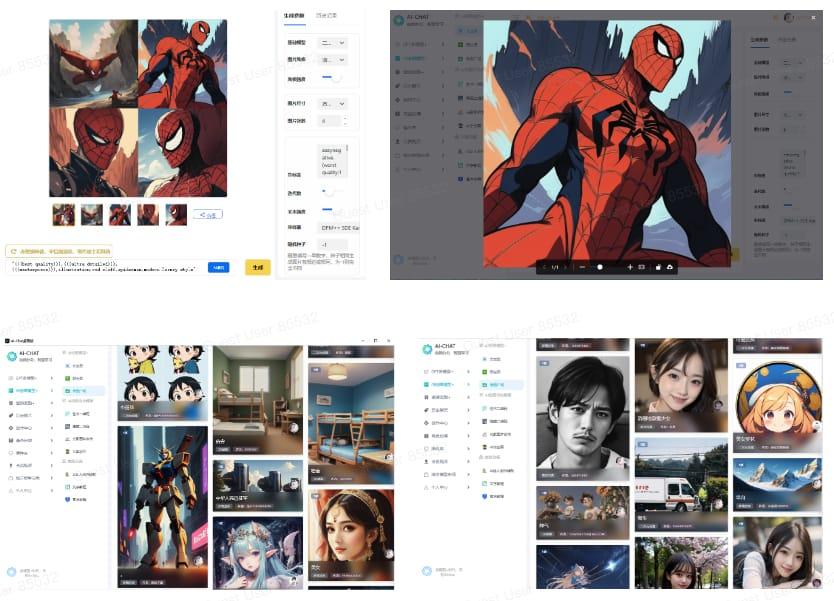Expand chevron beside highlighted sidebar item, bottom-left window
The width and height of the screenshot is (834, 601).
tap(52, 390)
